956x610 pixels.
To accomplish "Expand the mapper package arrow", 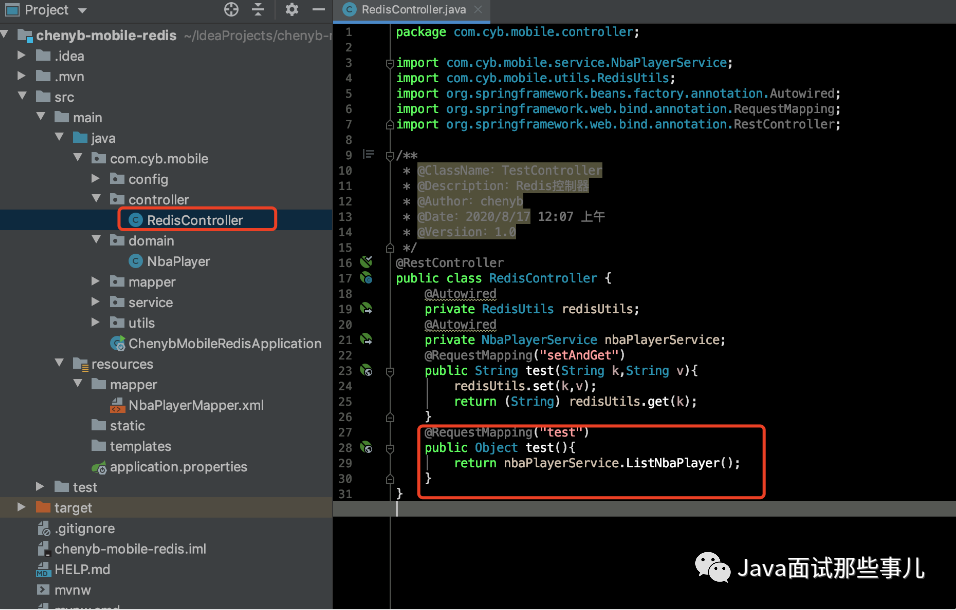I will click(x=96, y=282).
